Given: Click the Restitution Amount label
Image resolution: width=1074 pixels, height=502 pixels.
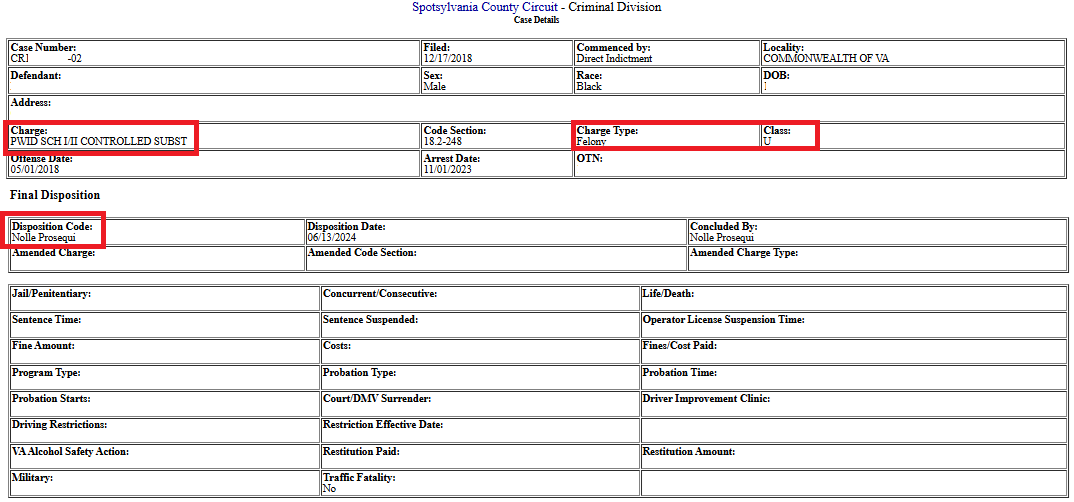Looking at the screenshot, I should tap(689, 451).
